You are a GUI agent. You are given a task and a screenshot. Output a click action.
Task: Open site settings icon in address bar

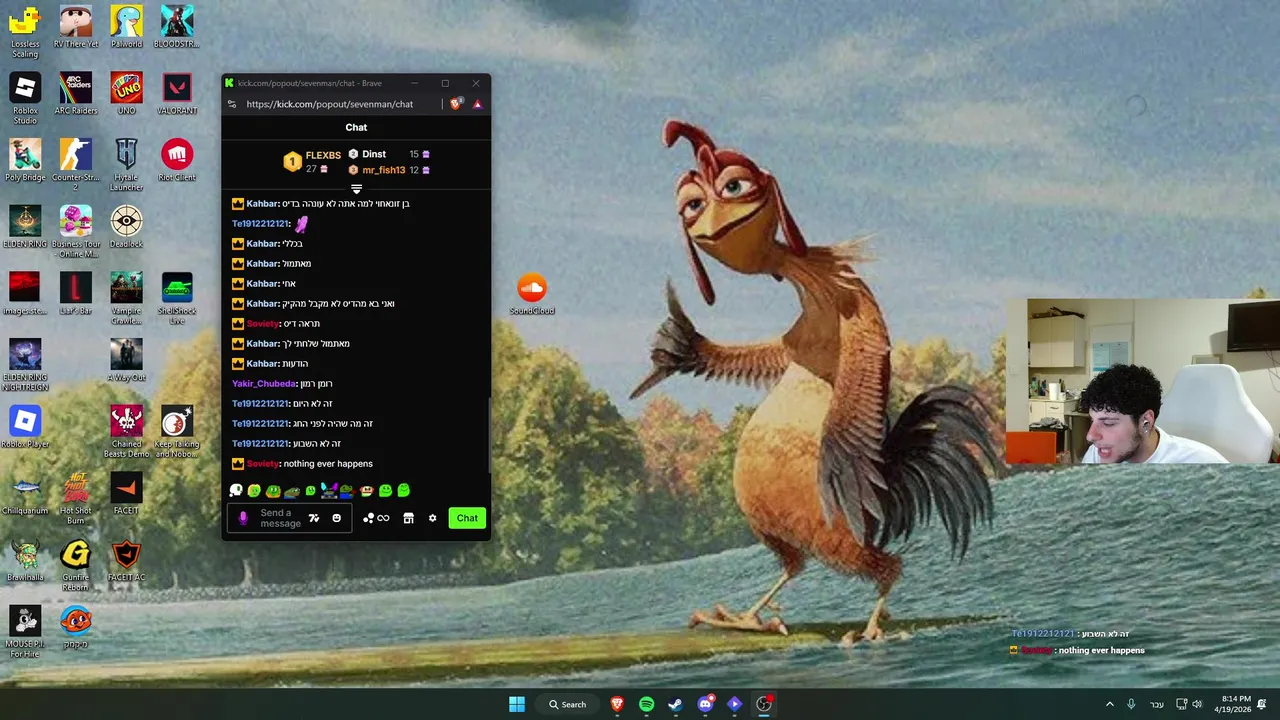232,104
